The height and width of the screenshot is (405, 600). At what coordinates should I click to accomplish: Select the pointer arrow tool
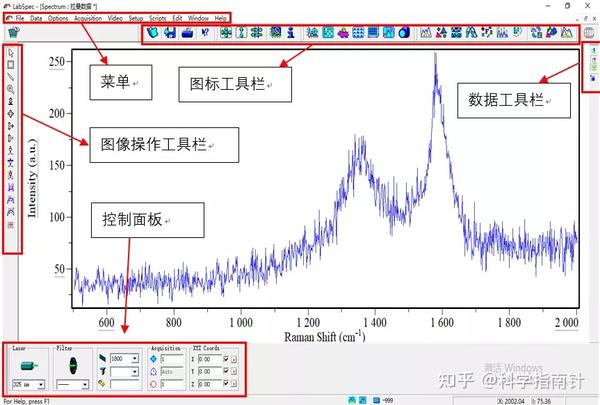coord(11,53)
